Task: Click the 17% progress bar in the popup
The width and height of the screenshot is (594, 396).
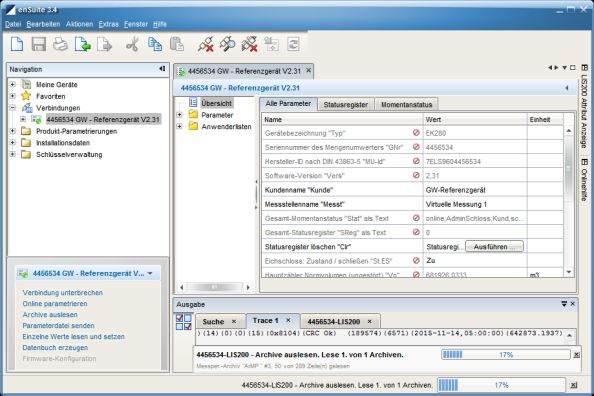Action: pos(506,355)
